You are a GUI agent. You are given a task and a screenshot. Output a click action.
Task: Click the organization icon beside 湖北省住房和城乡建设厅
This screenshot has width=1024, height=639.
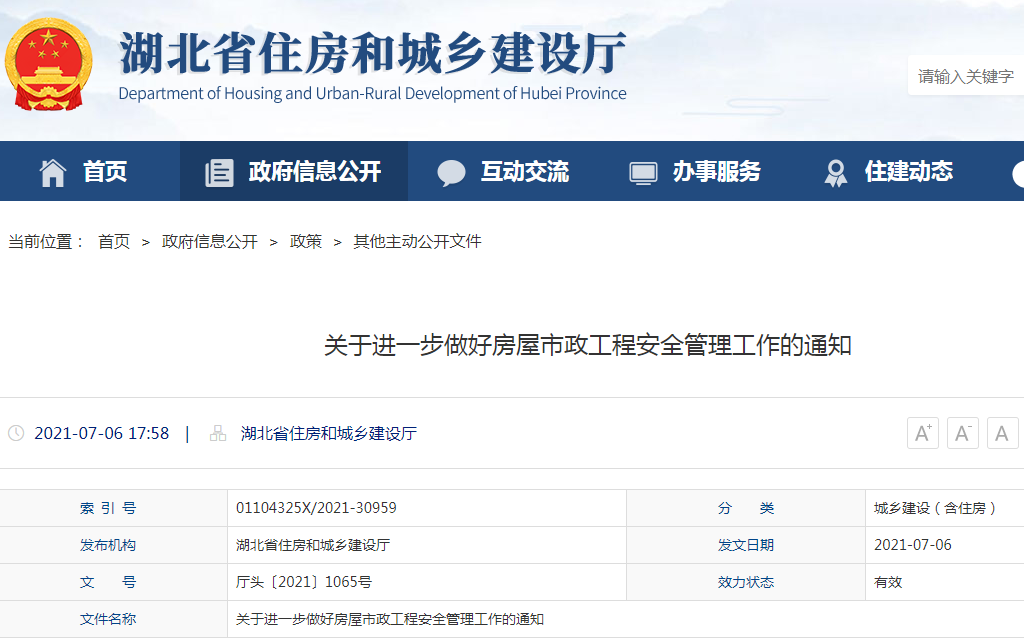218,433
